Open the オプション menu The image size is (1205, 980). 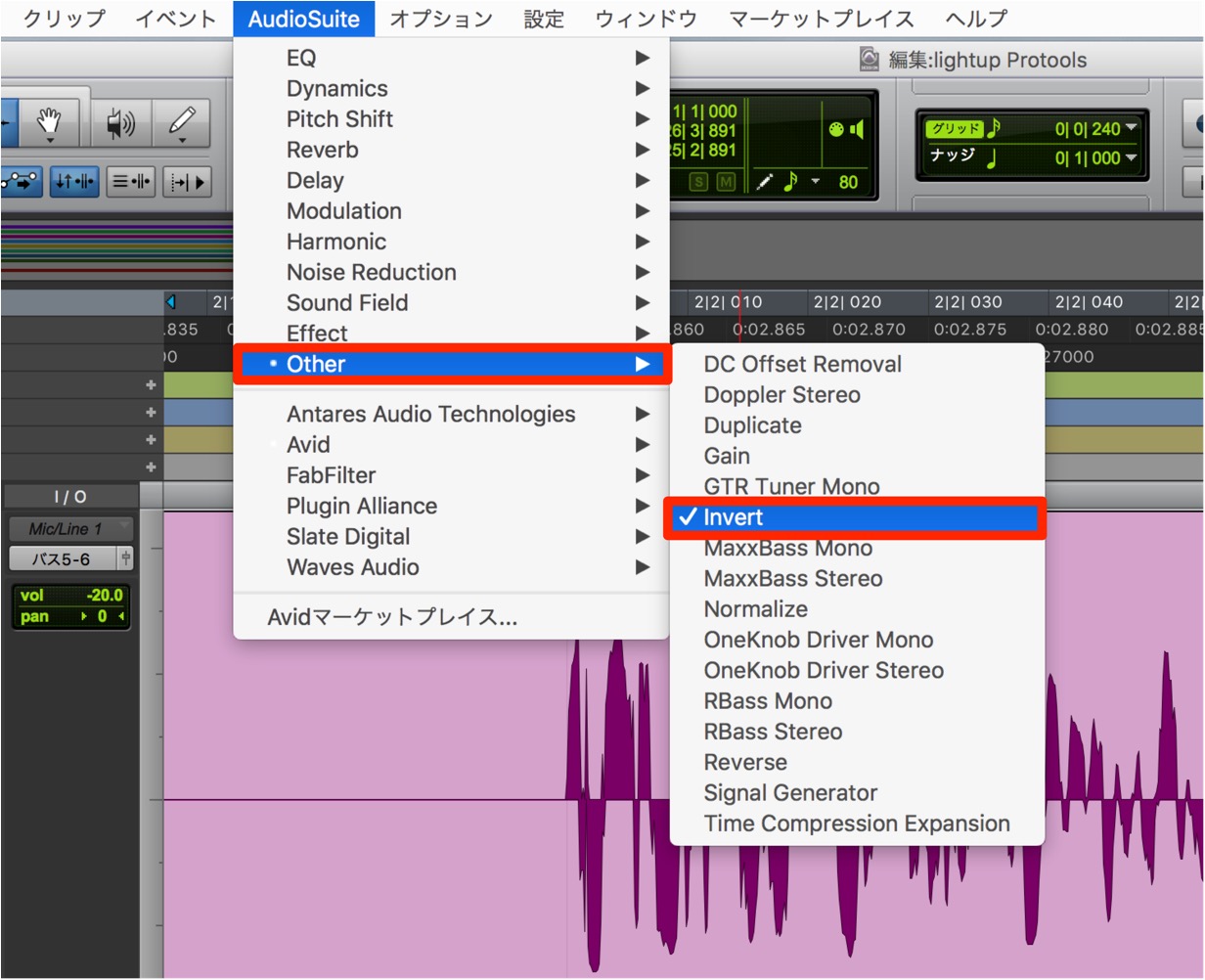[x=441, y=18]
